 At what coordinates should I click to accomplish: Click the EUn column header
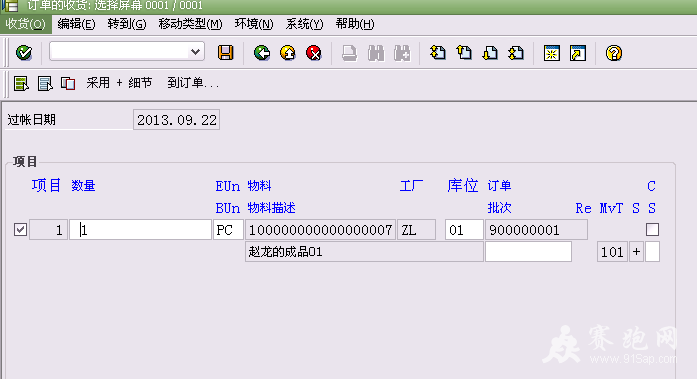point(228,186)
